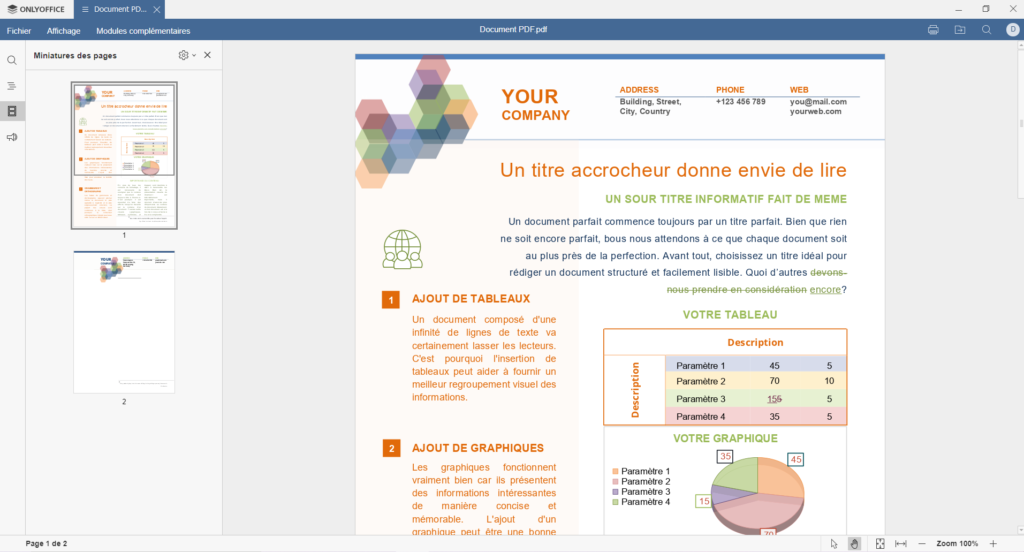Click the Paramètre 4 legend color swatch
Image resolution: width=1024 pixels, height=552 pixels.
[615, 502]
